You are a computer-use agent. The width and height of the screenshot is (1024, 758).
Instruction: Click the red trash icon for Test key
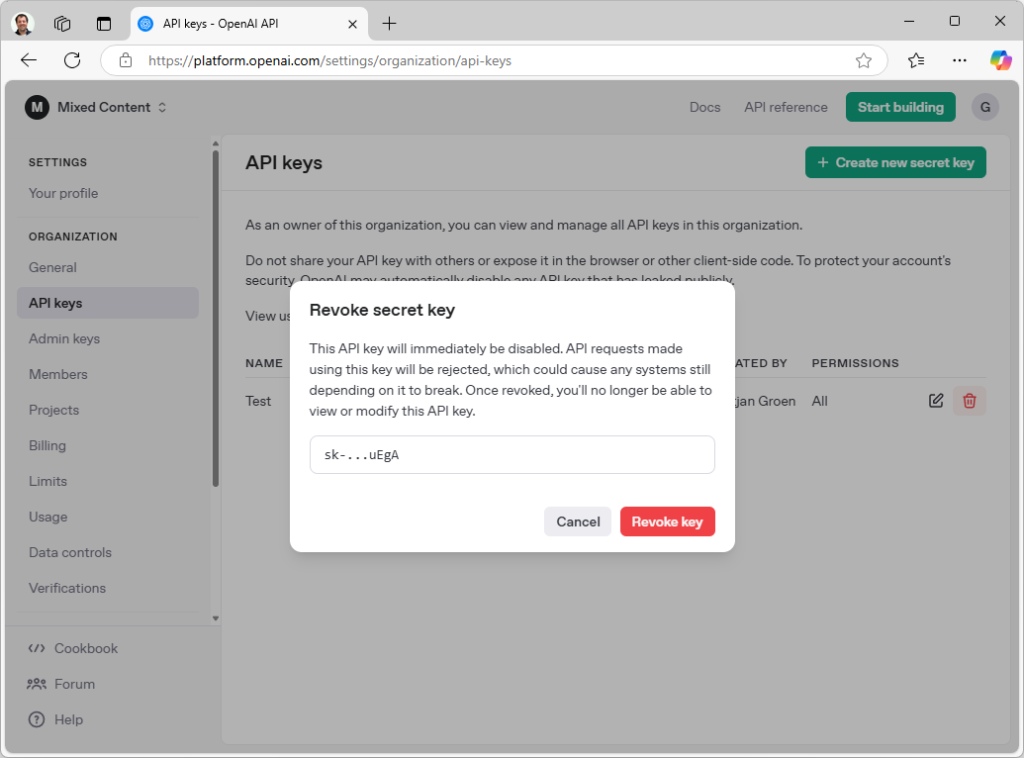969,401
